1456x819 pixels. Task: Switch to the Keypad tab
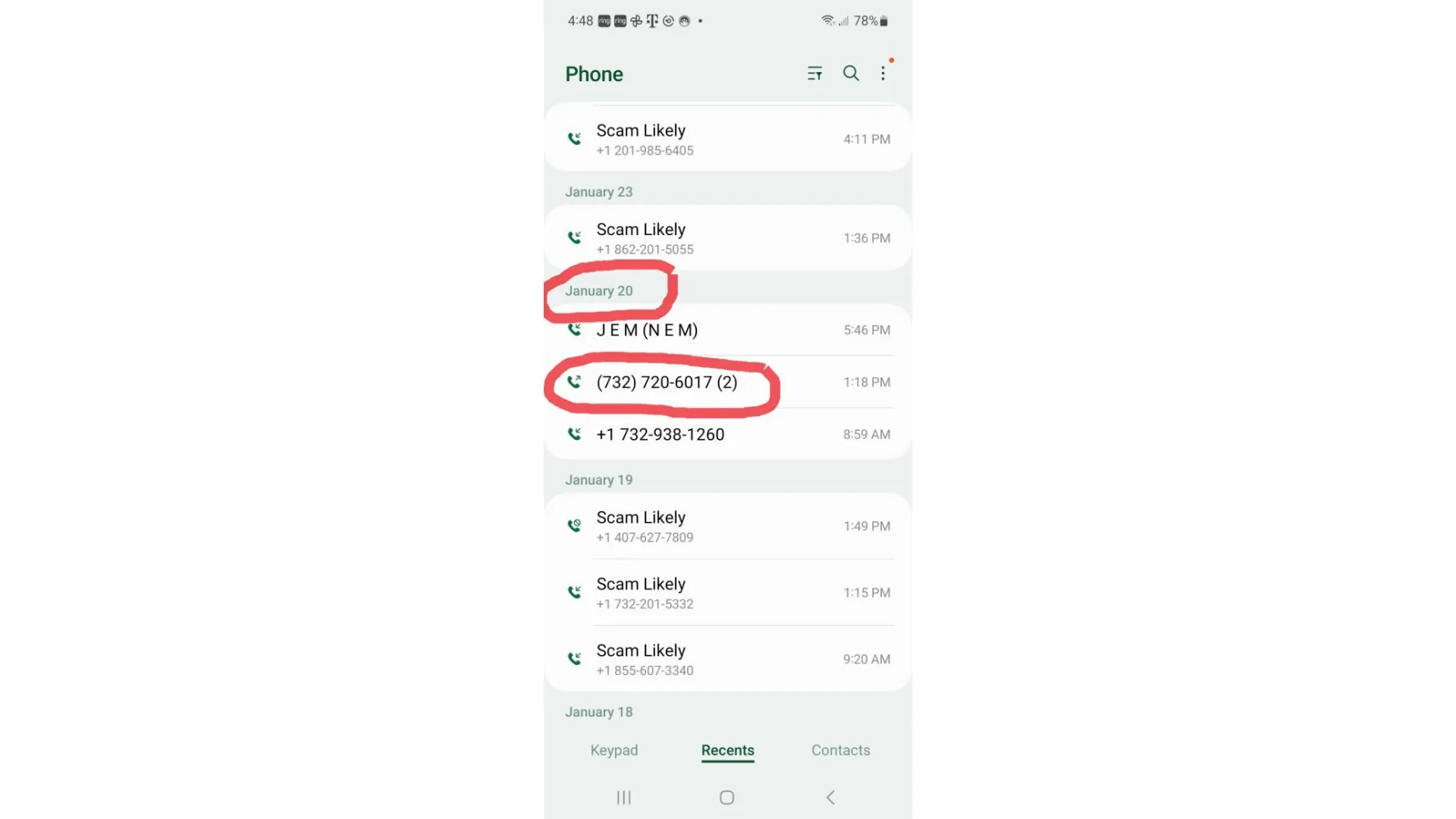pos(614,750)
